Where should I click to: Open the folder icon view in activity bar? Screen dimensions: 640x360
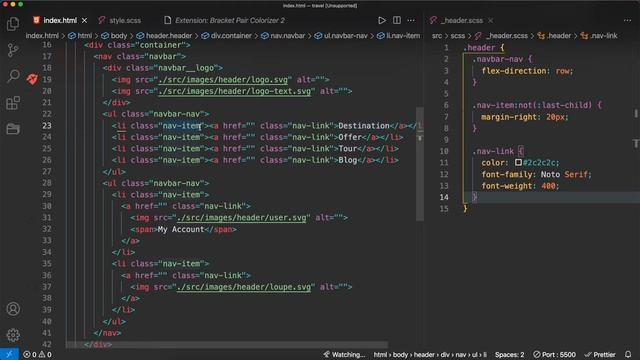click(13, 129)
